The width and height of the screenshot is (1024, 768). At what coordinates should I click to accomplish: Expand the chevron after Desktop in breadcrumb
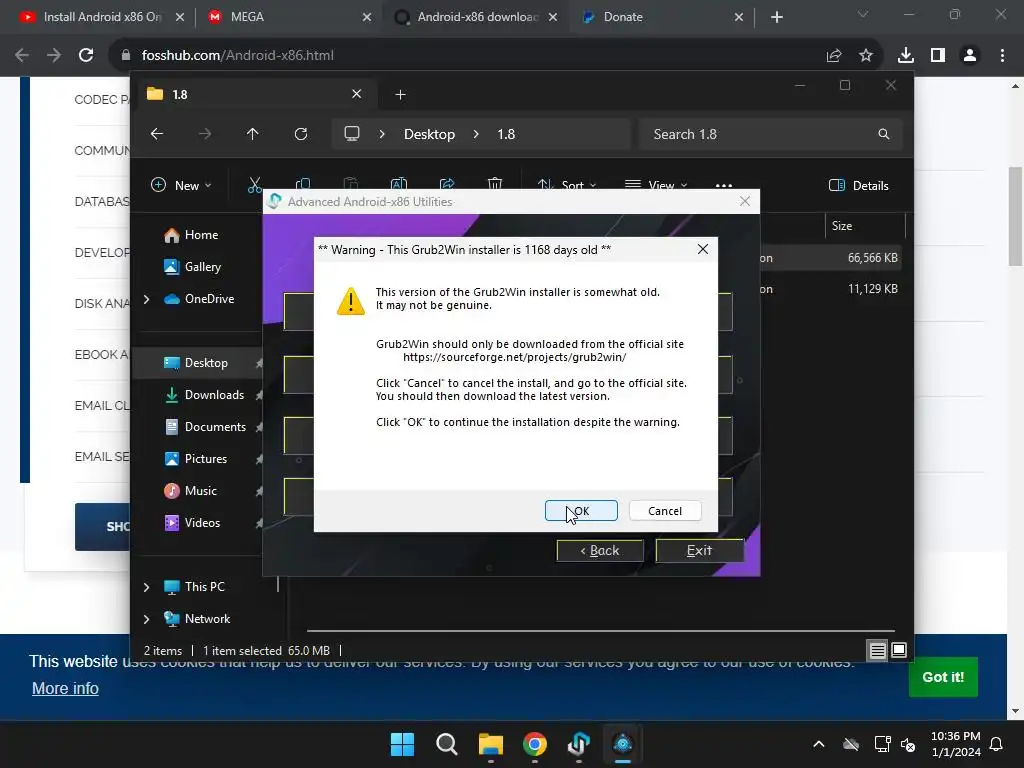(x=476, y=134)
